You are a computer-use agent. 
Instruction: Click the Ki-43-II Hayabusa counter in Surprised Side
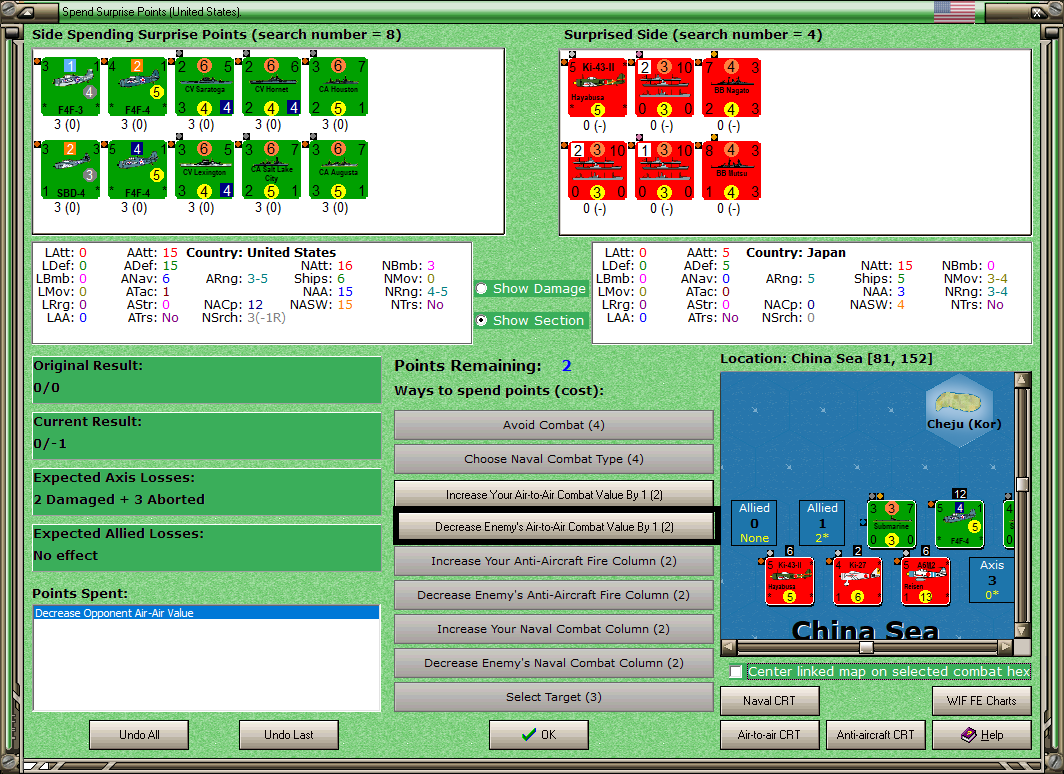coord(597,88)
